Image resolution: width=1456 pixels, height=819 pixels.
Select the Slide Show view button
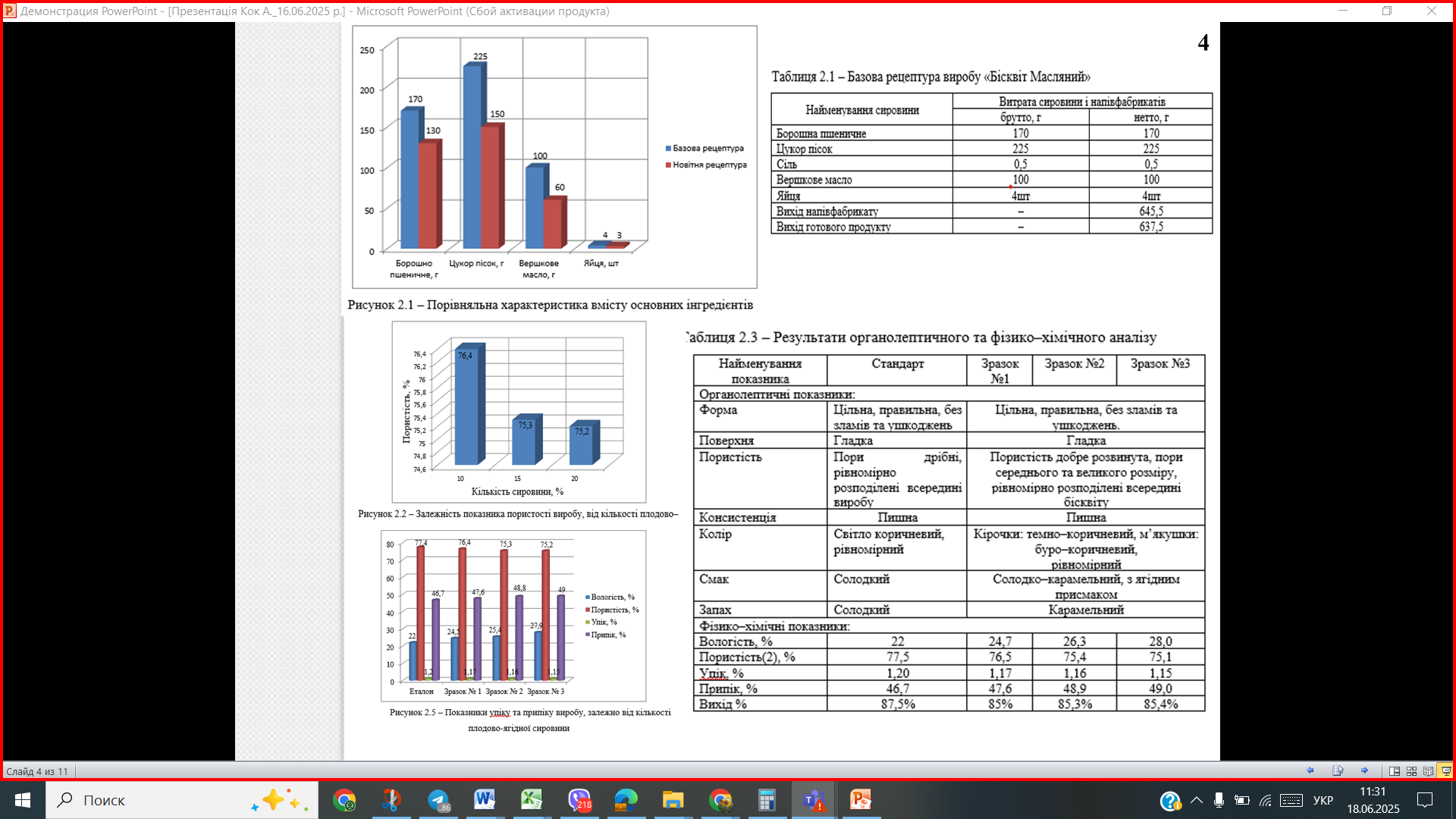point(1445,771)
